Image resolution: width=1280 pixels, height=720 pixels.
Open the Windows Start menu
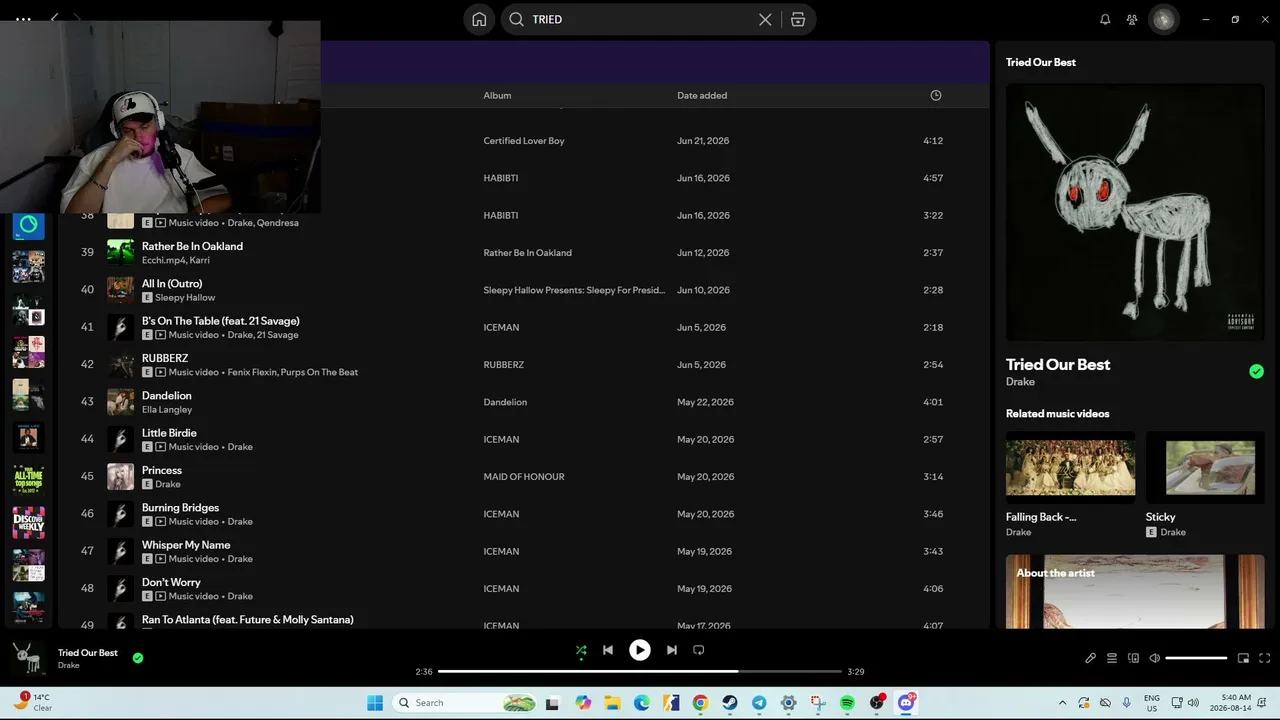tap(375, 703)
